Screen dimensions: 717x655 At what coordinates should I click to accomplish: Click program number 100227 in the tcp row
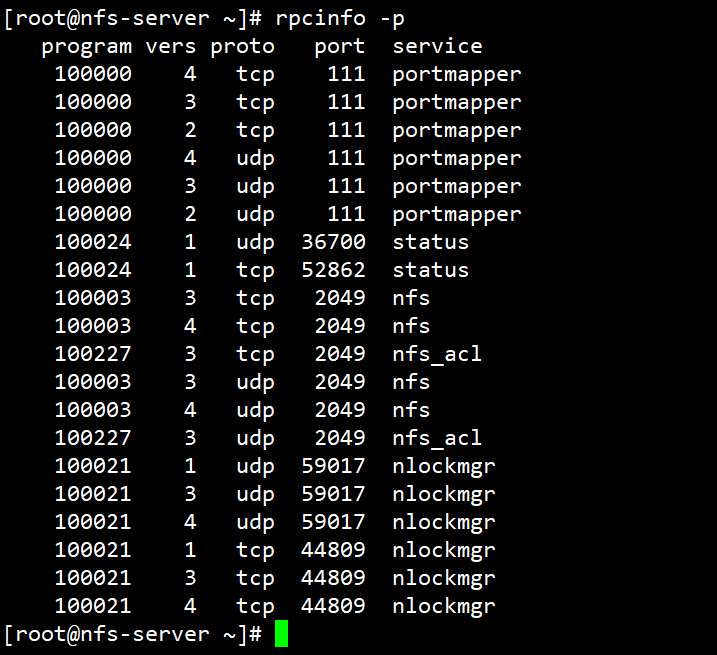[92, 354]
